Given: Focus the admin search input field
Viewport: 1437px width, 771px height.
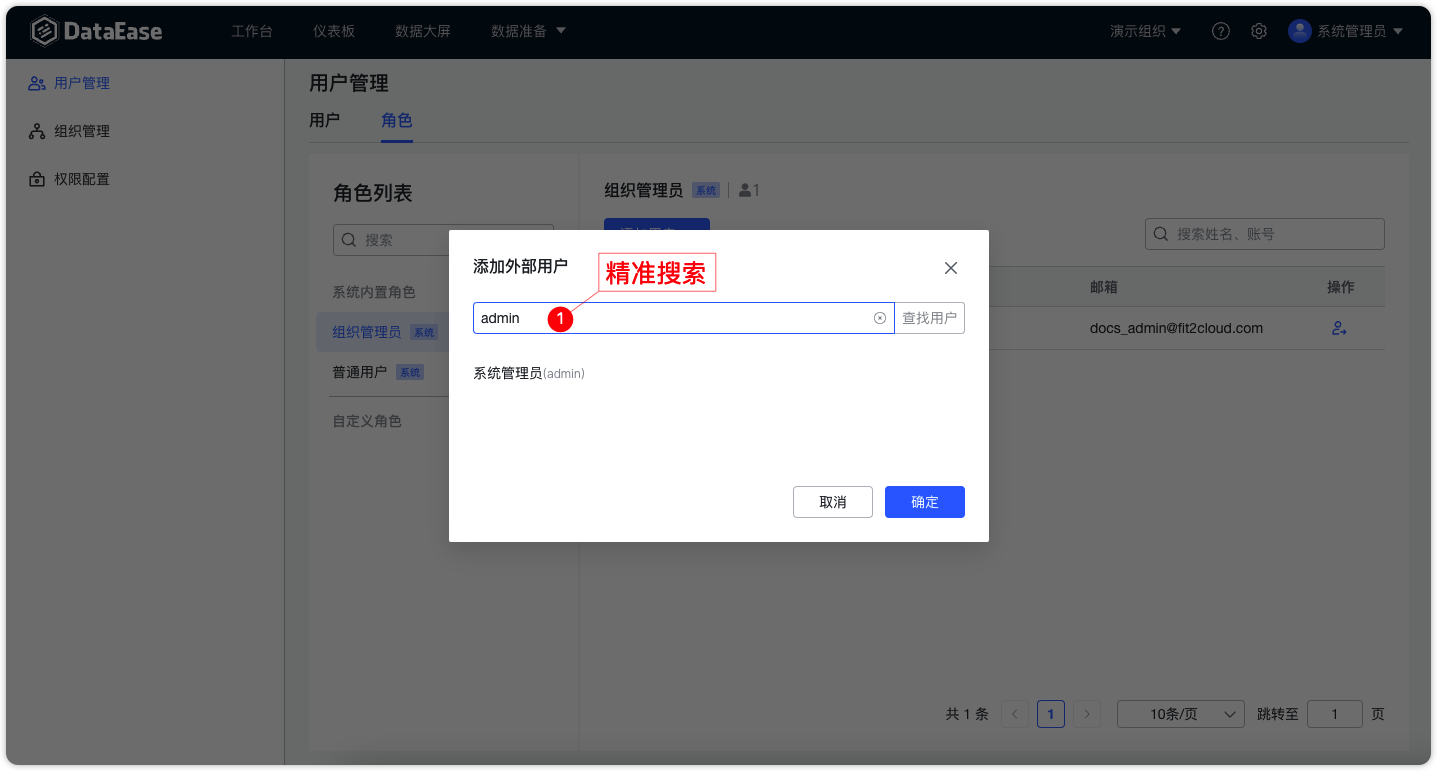Looking at the screenshot, I should (x=684, y=318).
